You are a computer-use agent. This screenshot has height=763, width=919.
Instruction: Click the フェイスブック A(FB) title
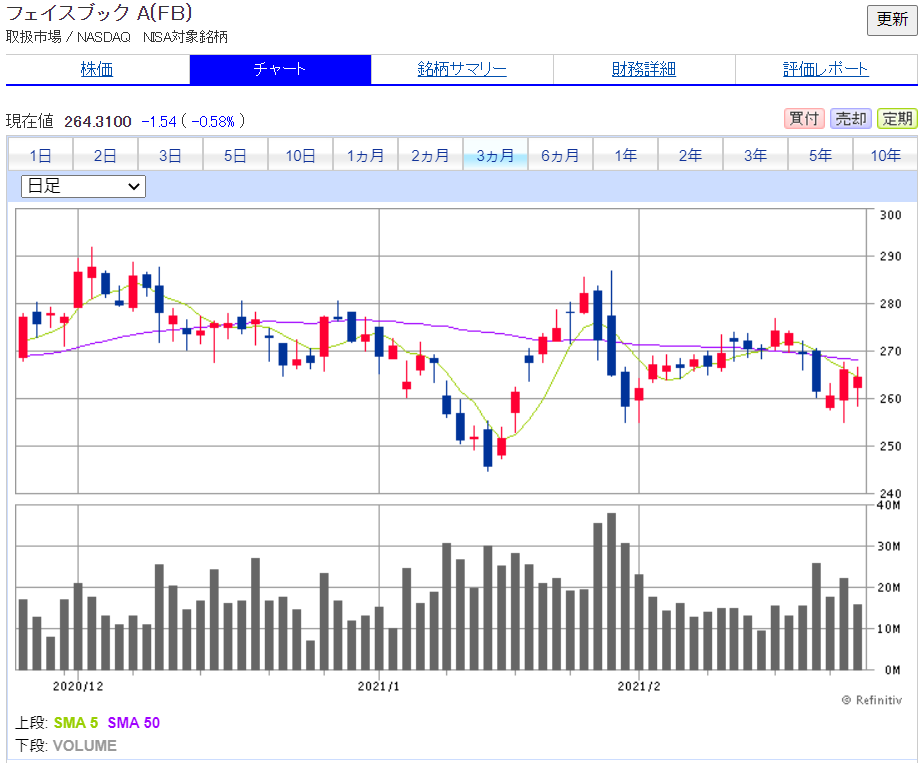(x=100, y=13)
